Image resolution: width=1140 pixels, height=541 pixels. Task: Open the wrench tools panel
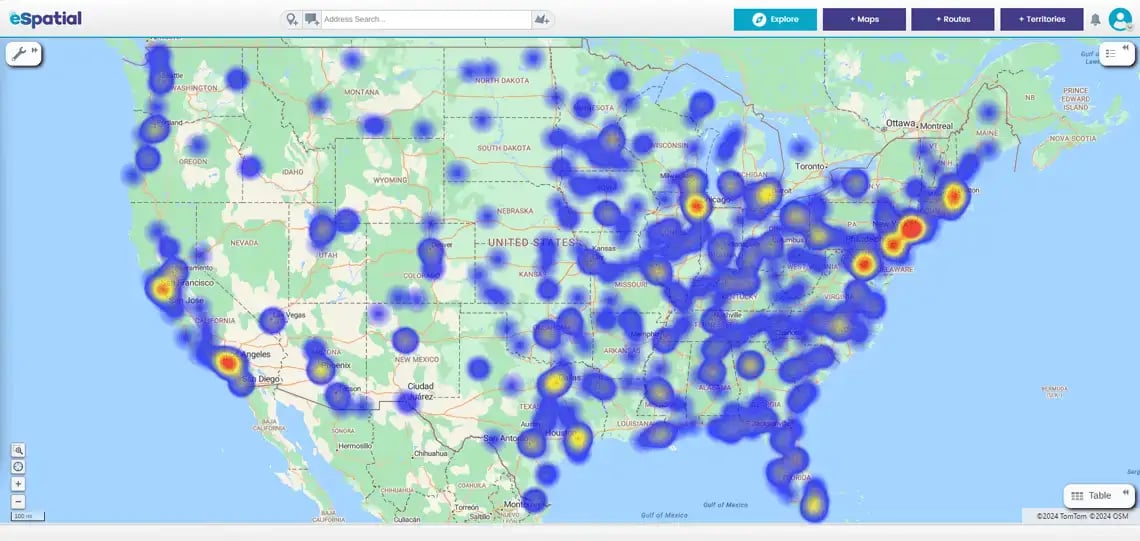click(20, 54)
